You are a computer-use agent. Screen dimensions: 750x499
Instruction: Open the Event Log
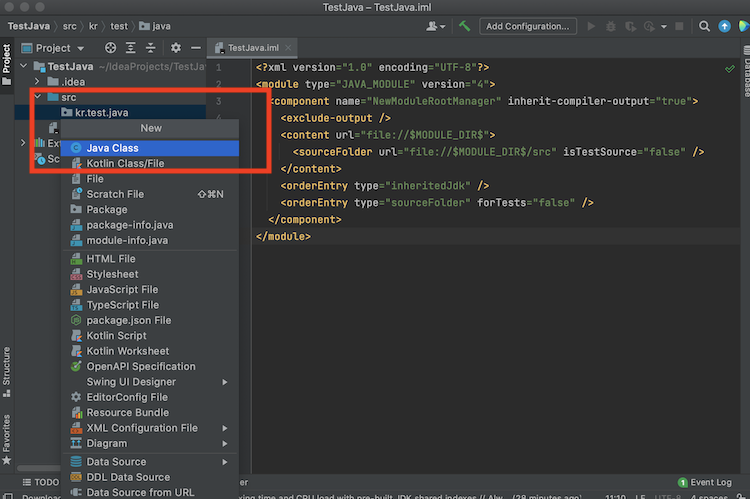pos(705,482)
